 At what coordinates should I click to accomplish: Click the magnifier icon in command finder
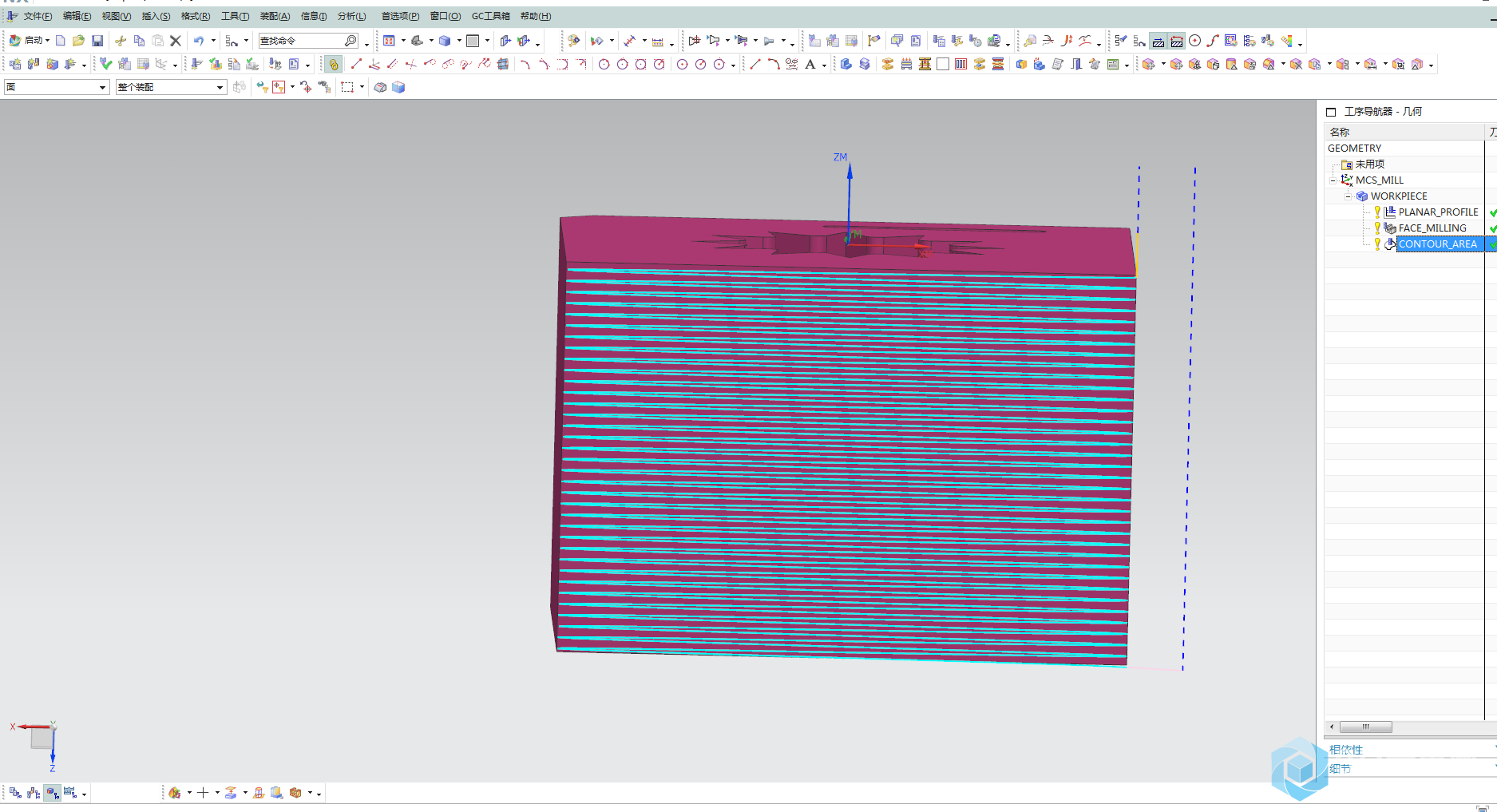(350, 41)
